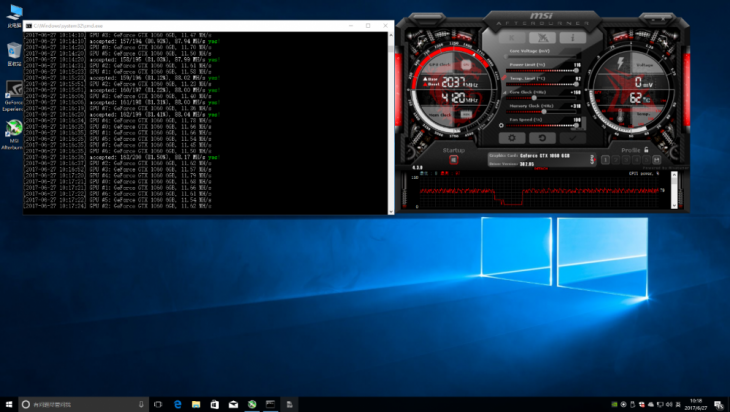Open File Explorer from the taskbar
This screenshot has height=412, width=730.
196,404
